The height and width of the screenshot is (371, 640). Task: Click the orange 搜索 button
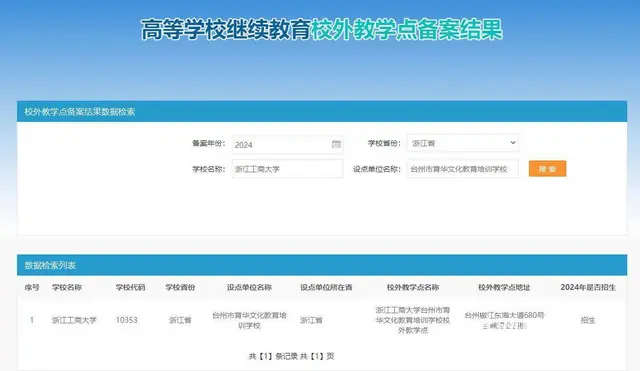(x=547, y=169)
